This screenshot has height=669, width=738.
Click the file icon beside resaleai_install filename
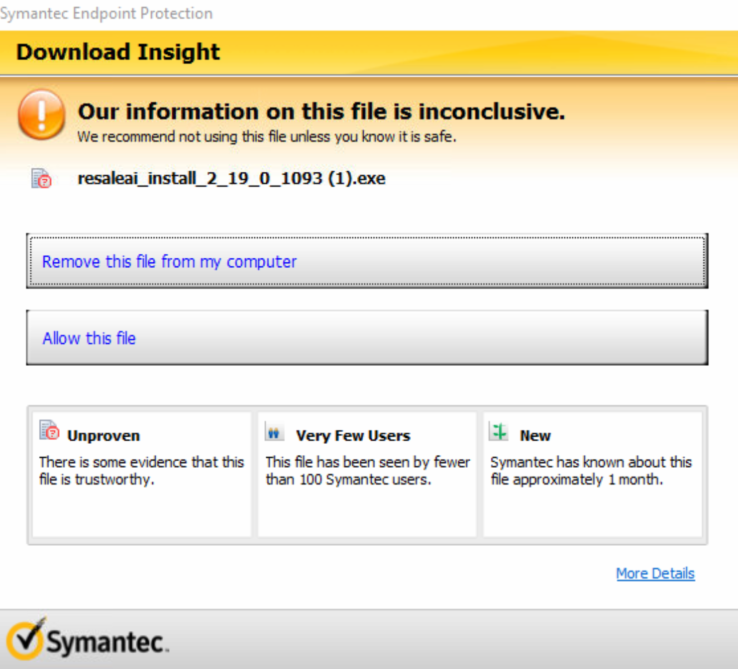point(41,178)
